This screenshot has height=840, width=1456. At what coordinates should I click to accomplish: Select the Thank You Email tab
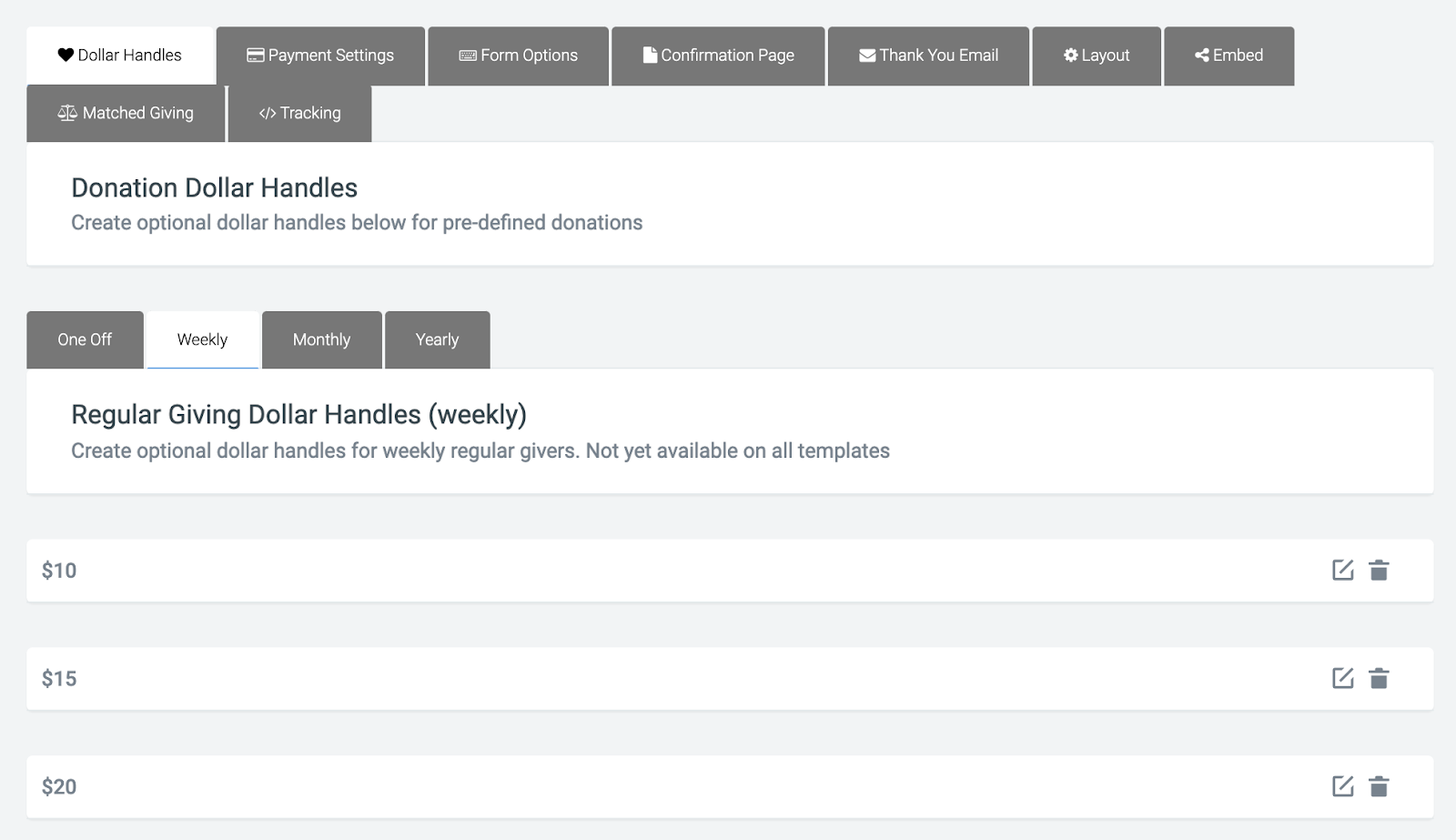point(928,56)
